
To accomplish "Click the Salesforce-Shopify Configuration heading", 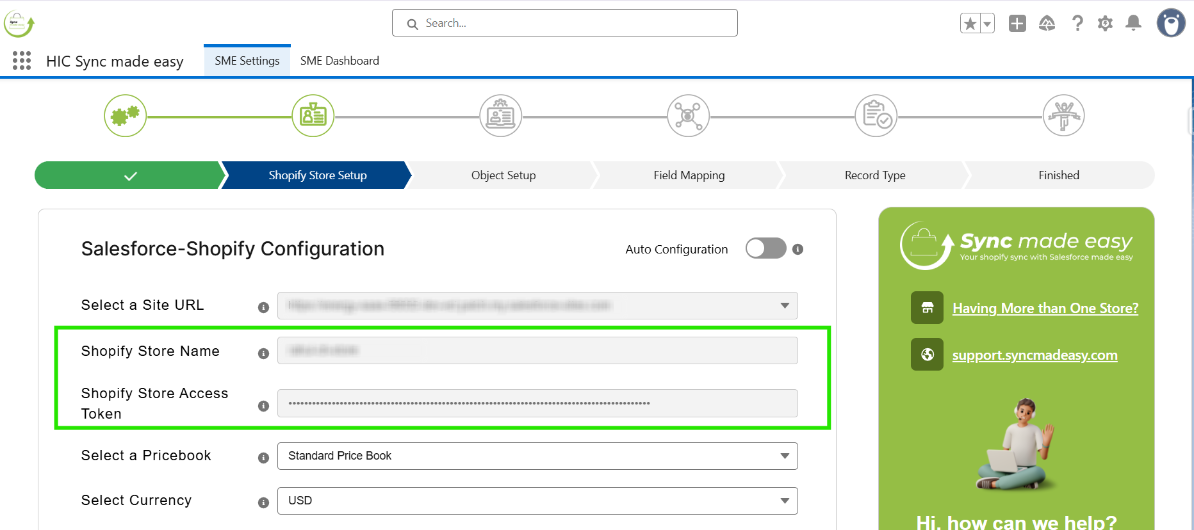I will click(x=233, y=248).
